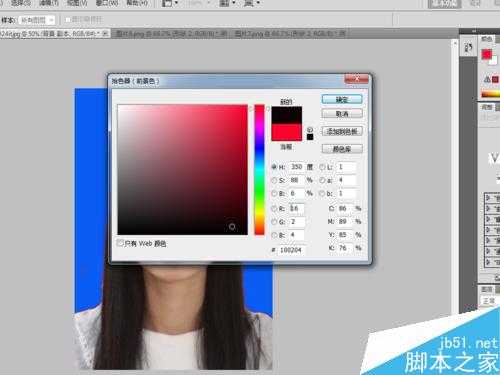Open the 窗口(W) menu

point(107,3)
